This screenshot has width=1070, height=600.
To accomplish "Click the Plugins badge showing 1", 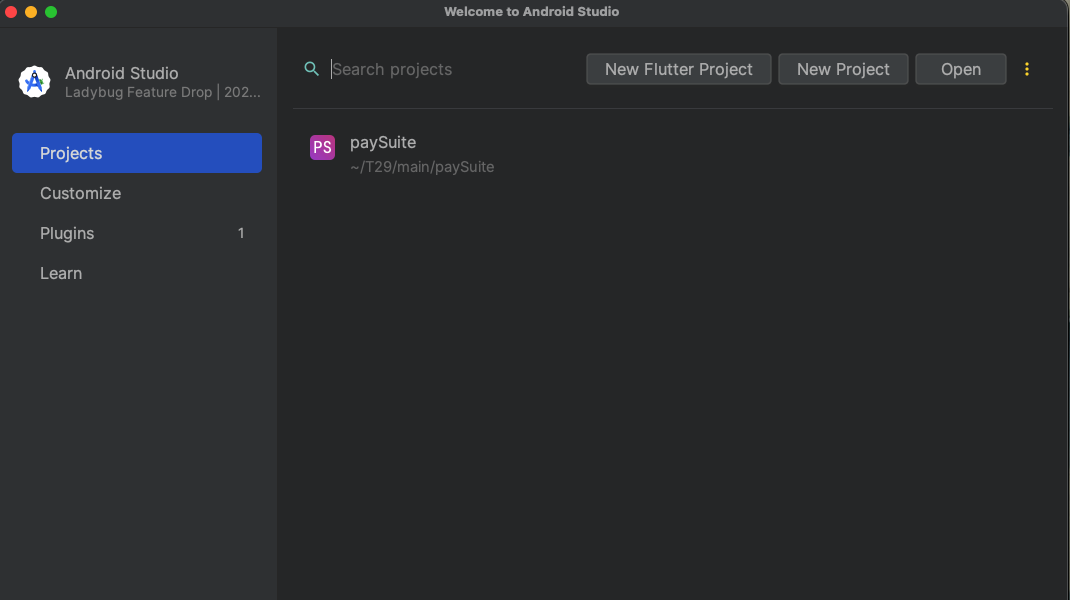I will [240, 233].
